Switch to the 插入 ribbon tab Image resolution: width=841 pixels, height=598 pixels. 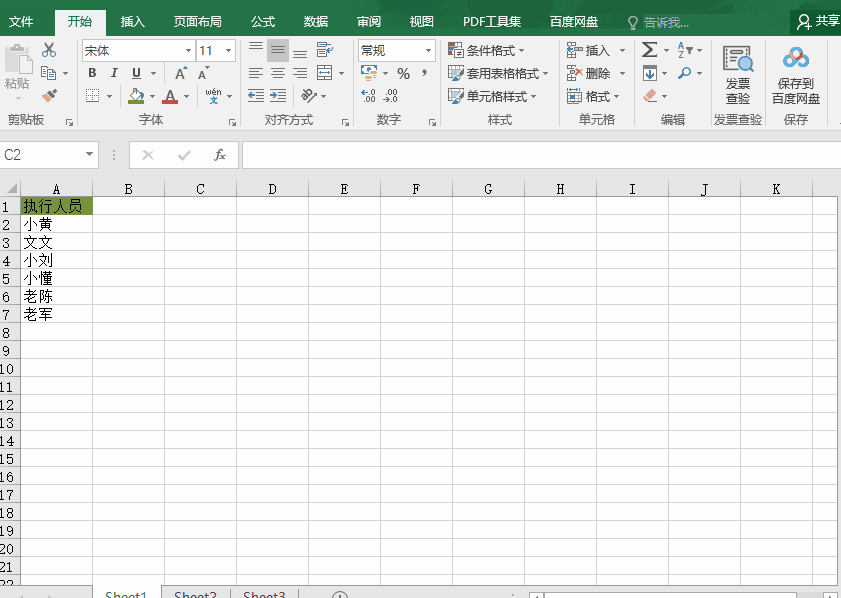click(x=132, y=21)
